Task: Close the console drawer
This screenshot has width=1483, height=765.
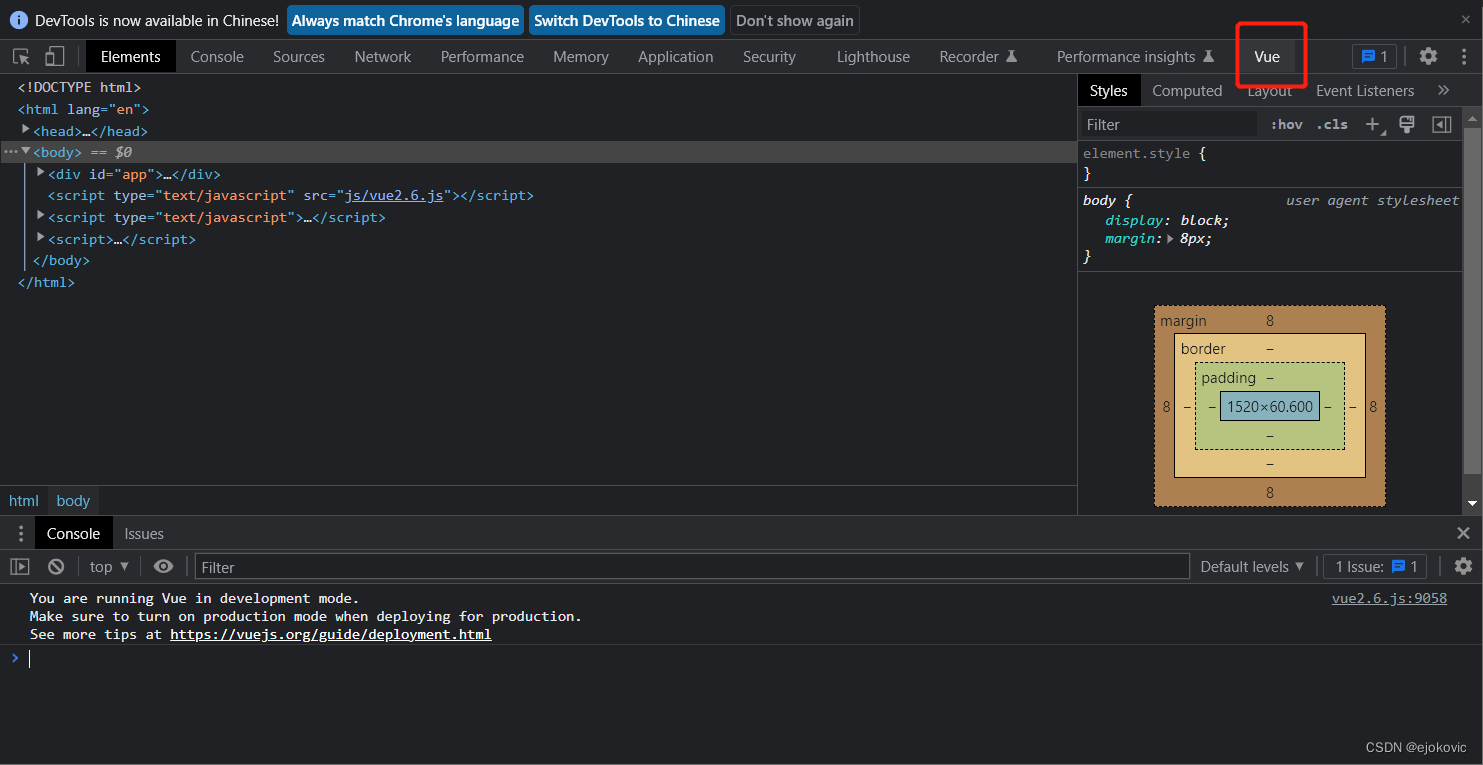Action: point(1464,534)
